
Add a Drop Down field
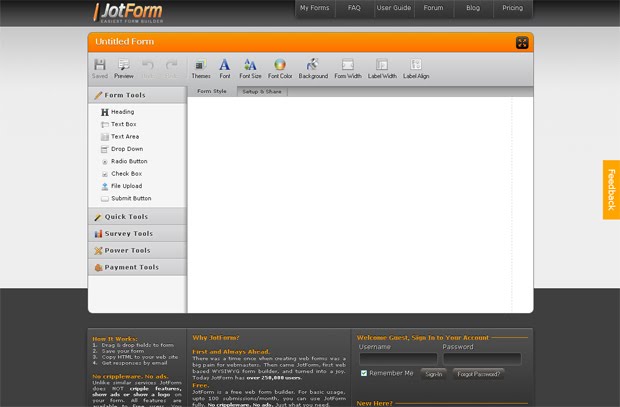coord(122,149)
